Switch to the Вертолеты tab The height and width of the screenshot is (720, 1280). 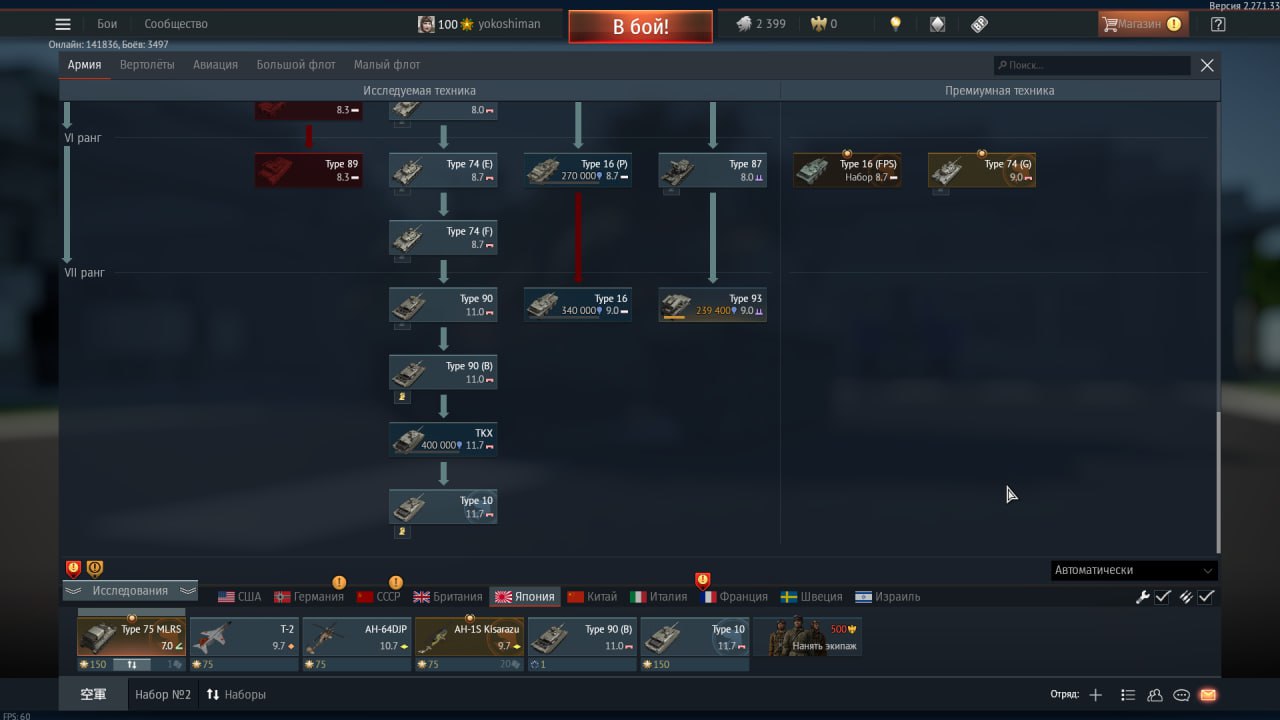(x=147, y=65)
